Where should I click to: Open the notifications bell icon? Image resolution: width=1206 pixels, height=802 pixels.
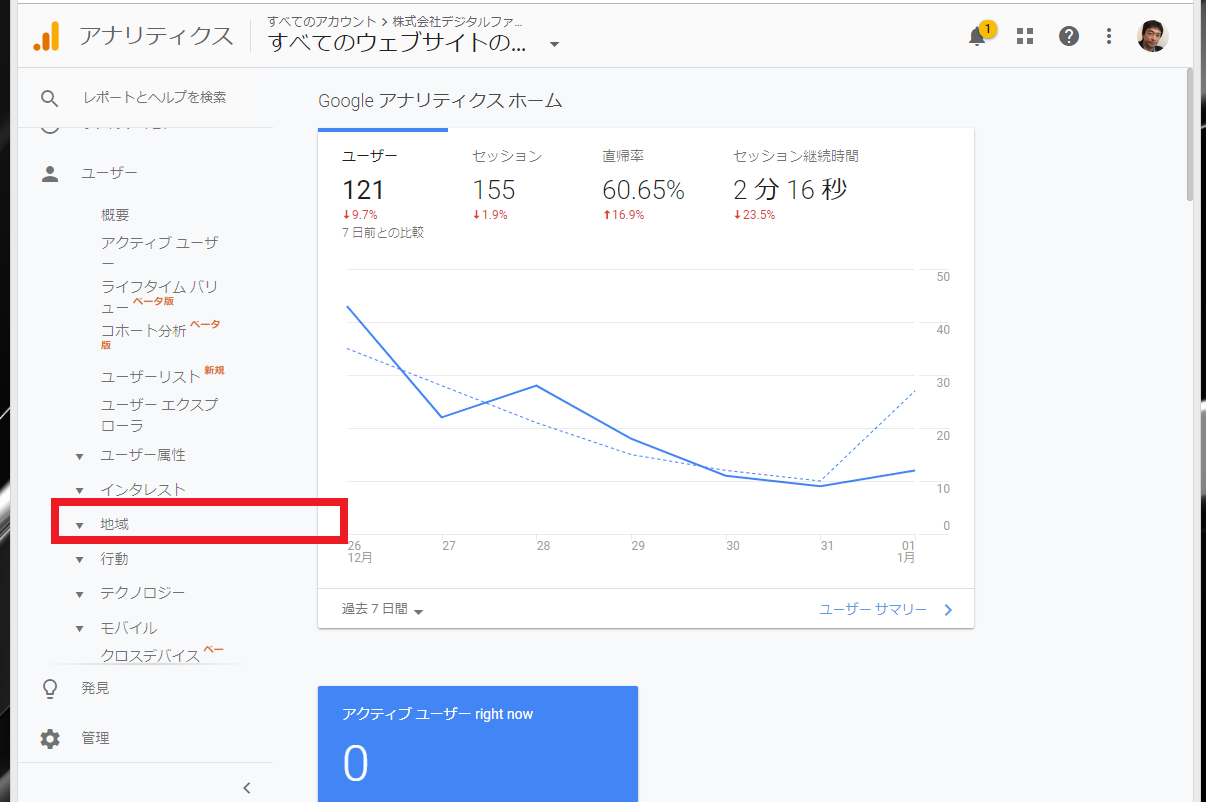coord(978,36)
